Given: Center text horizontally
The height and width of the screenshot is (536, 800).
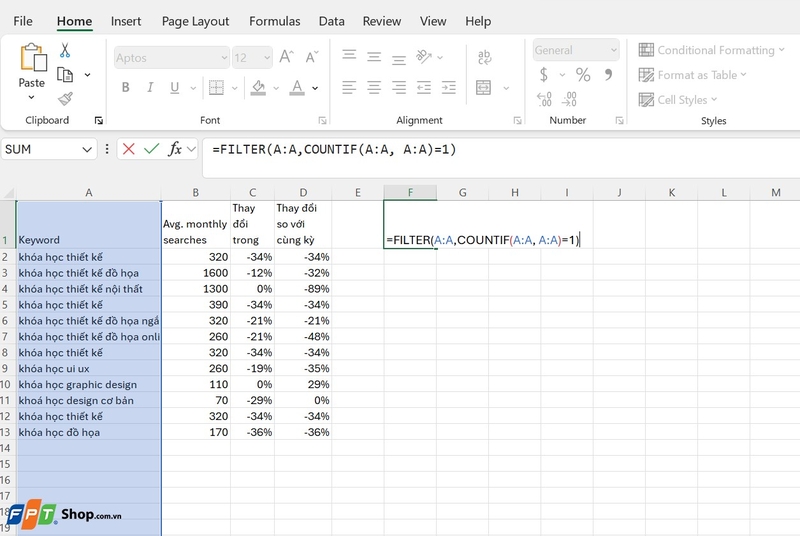Looking at the screenshot, I should click(x=374, y=88).
